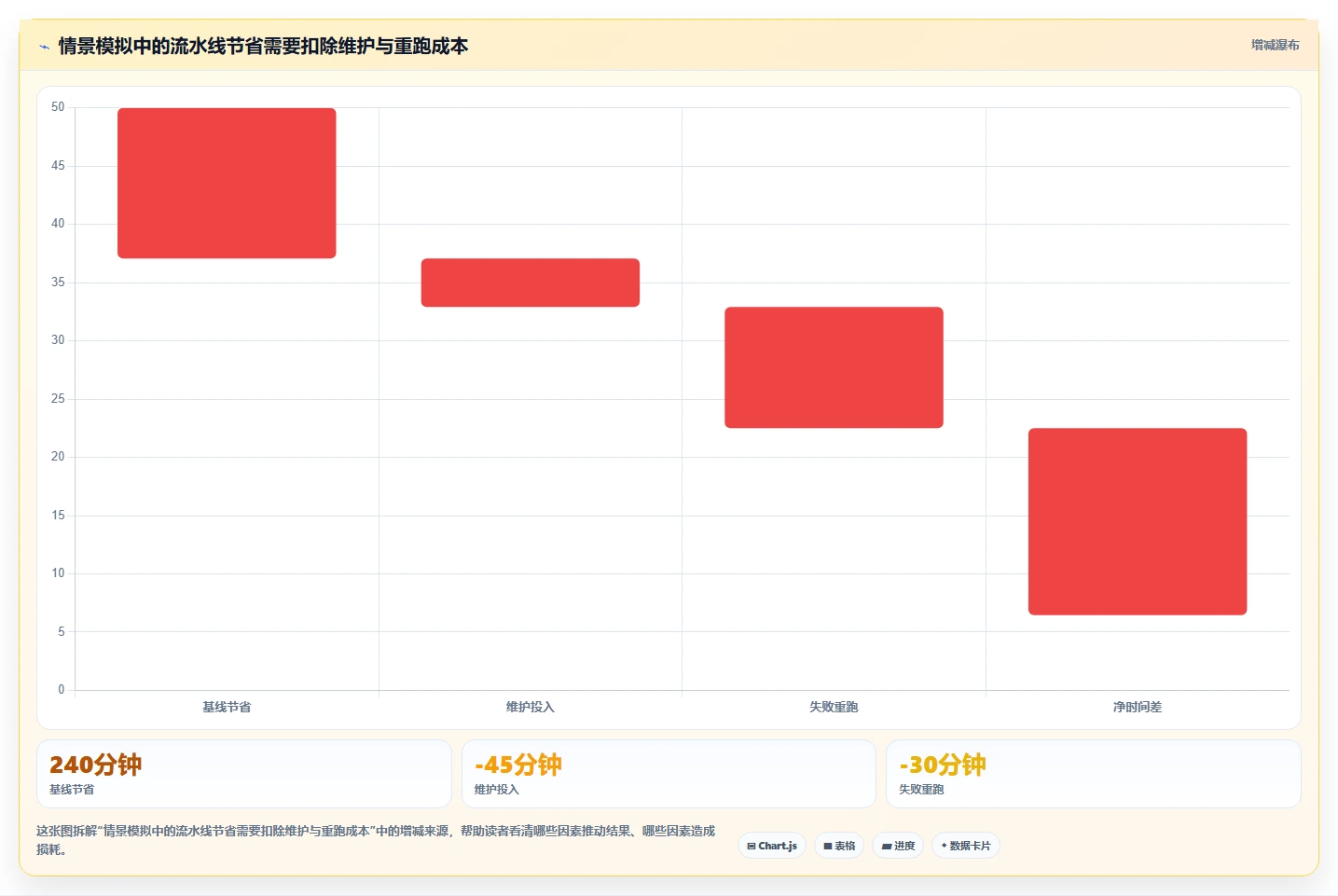This screenshot has height=896, width=1338.
Task: Click the 失败重跑 caption under -30分钟
Action: click(x=921, y=790)
